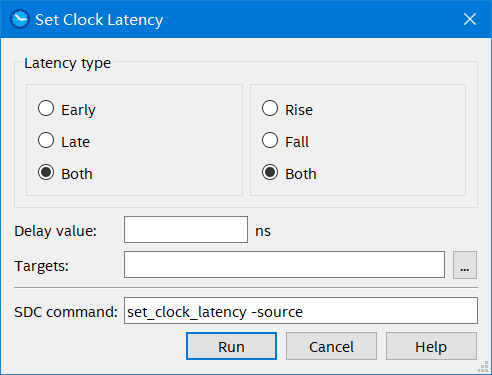The width and height of the screenshot is (492, 375).
Task: Close the Set Clock Latency dialog
Action: [x=470, y=19]
